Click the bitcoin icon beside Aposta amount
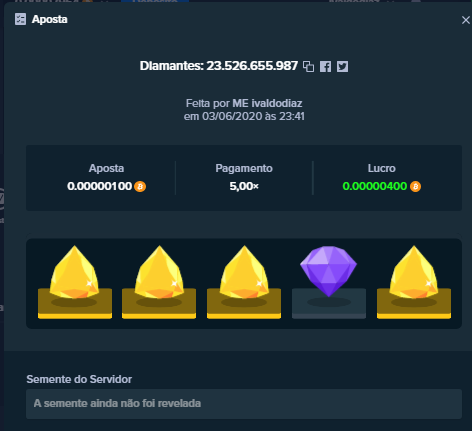This screenshot has width=472, height=431. [x=140, y=186]
